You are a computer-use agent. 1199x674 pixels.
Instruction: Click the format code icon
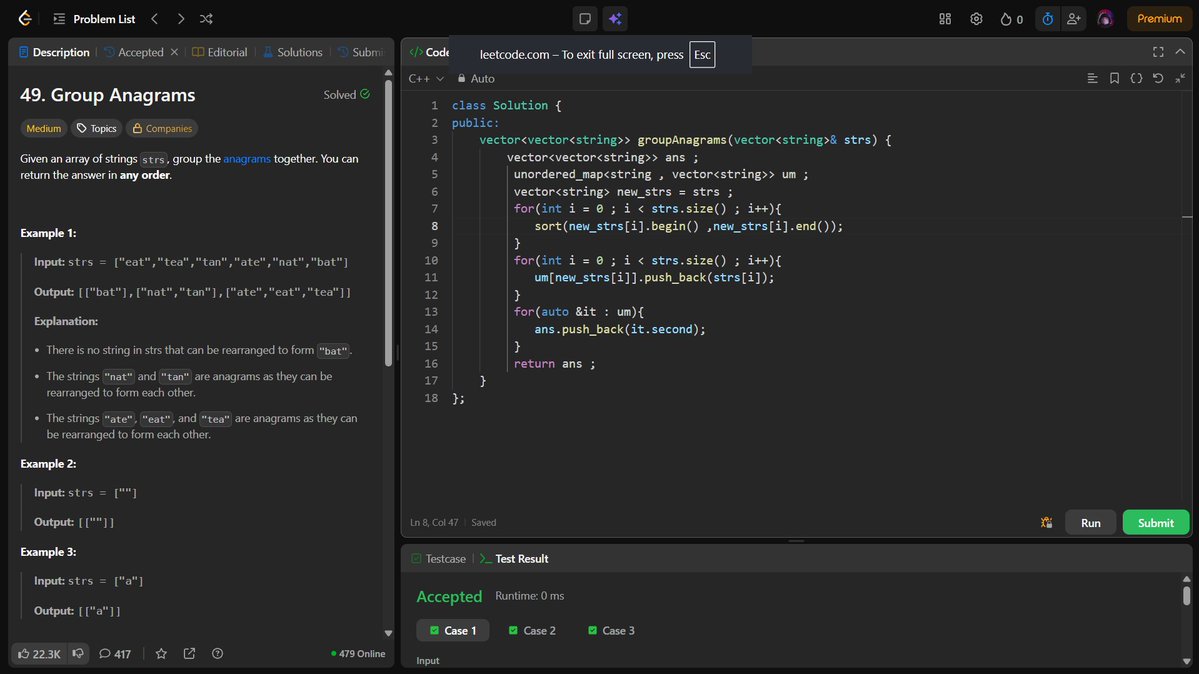(x=1092, y=78)
